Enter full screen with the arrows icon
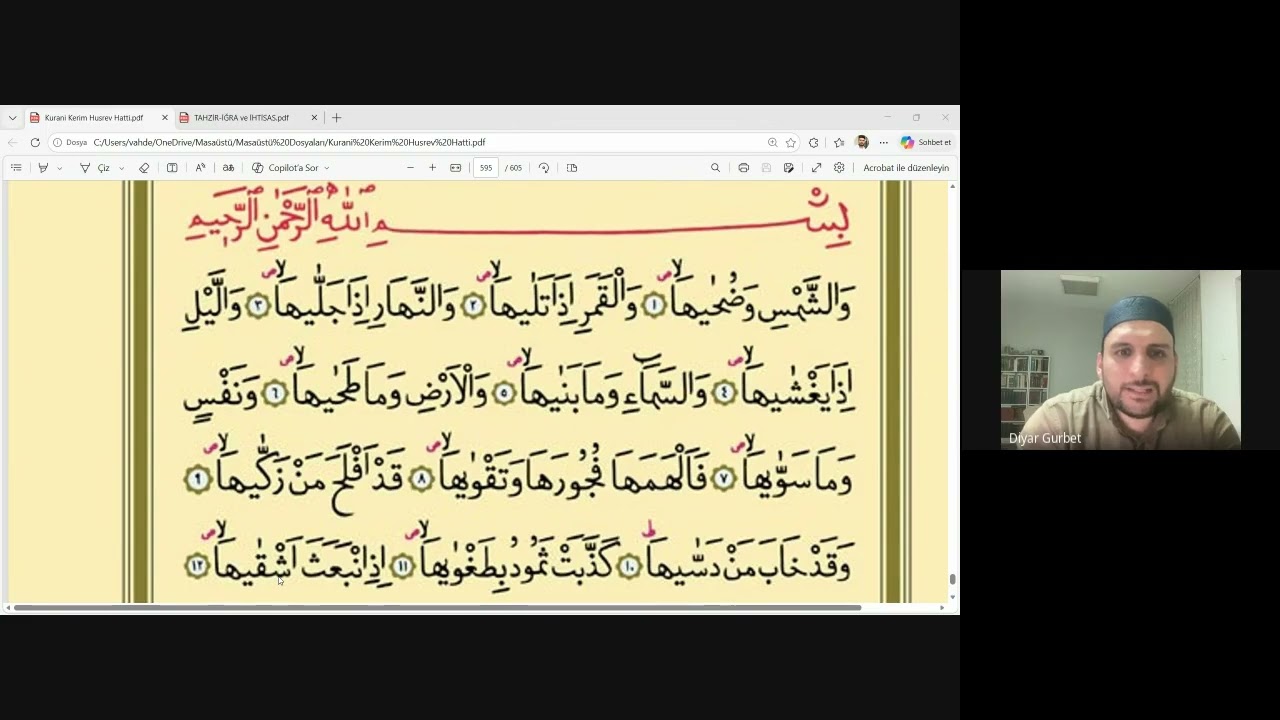Viewport: 1280px width, 720px height. coord(816,168)
